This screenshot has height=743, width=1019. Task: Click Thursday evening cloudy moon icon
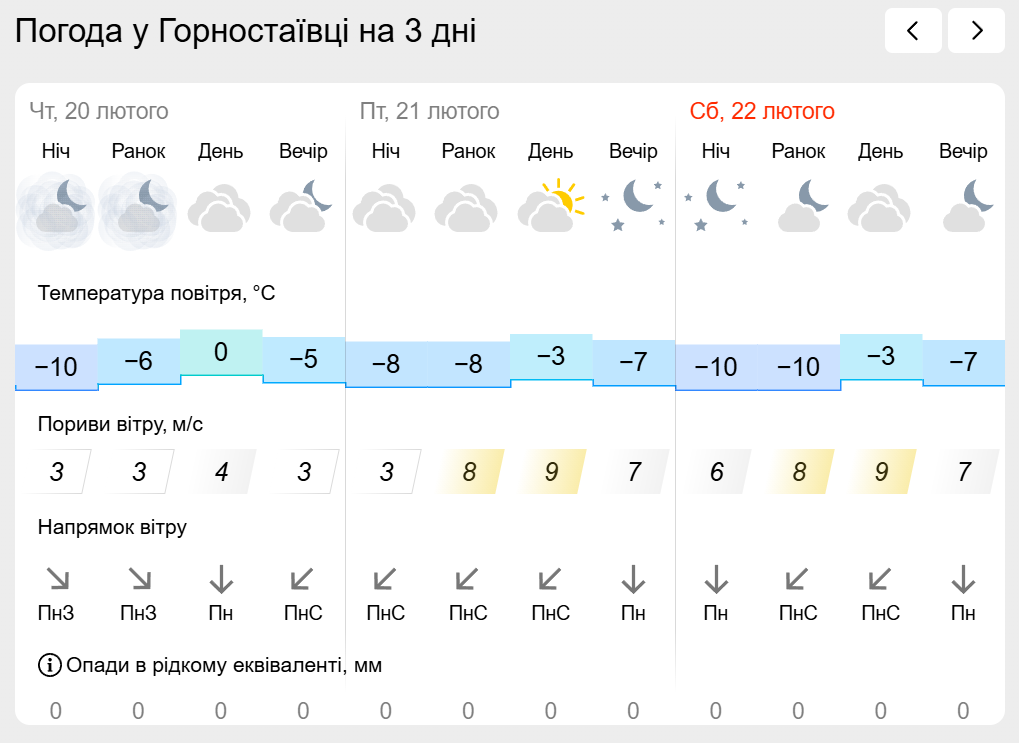point(303,205)
